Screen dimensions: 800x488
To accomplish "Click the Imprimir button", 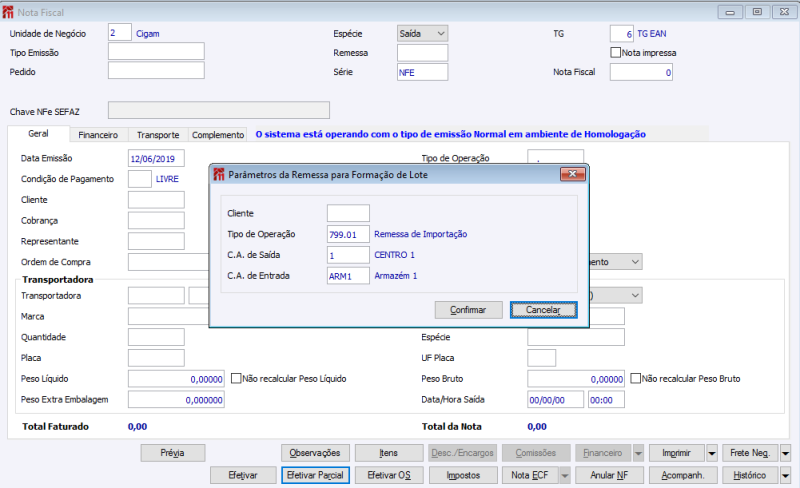I will tap(677, 453).
